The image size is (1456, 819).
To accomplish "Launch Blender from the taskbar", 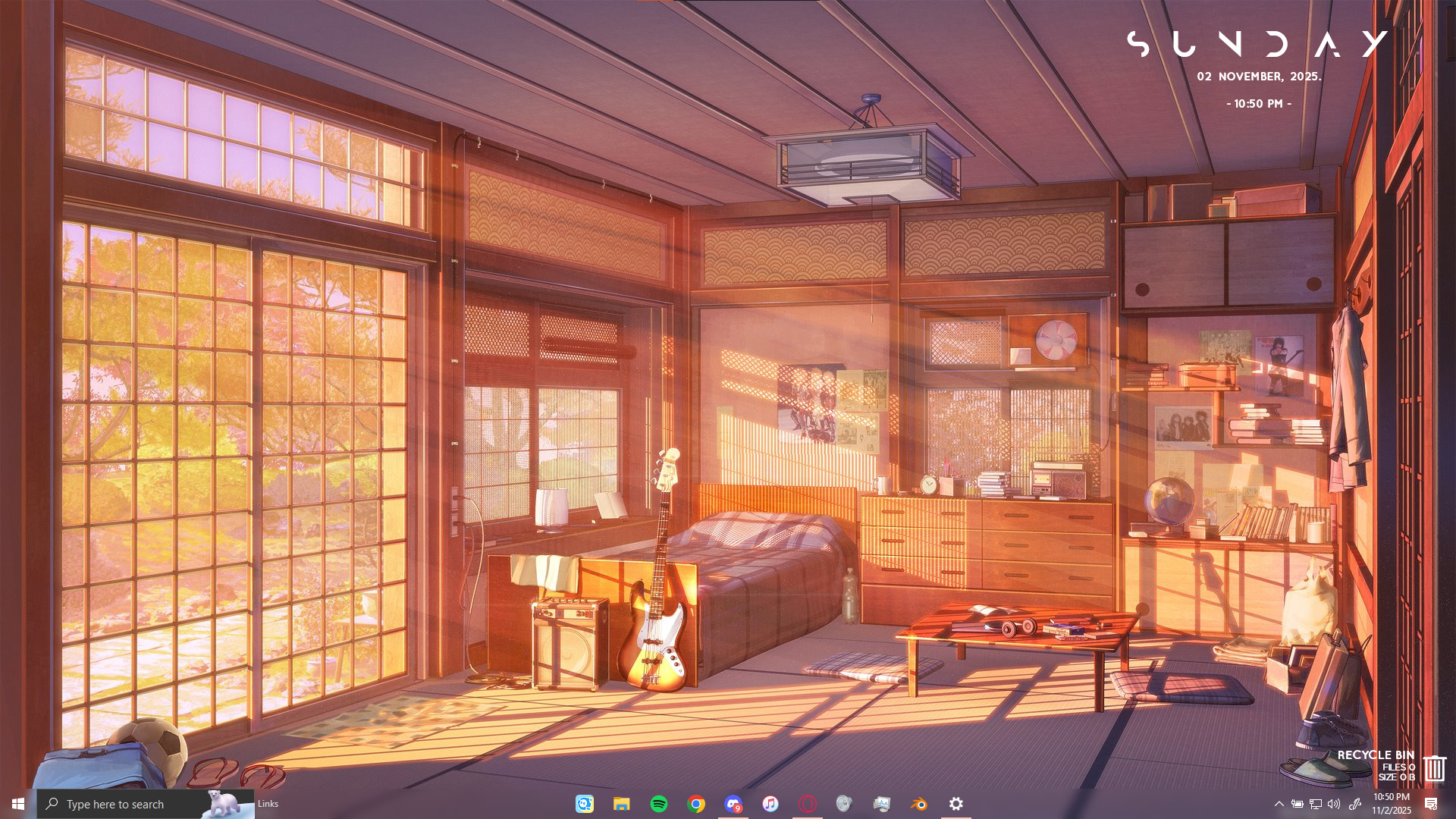I will (919, 804).
